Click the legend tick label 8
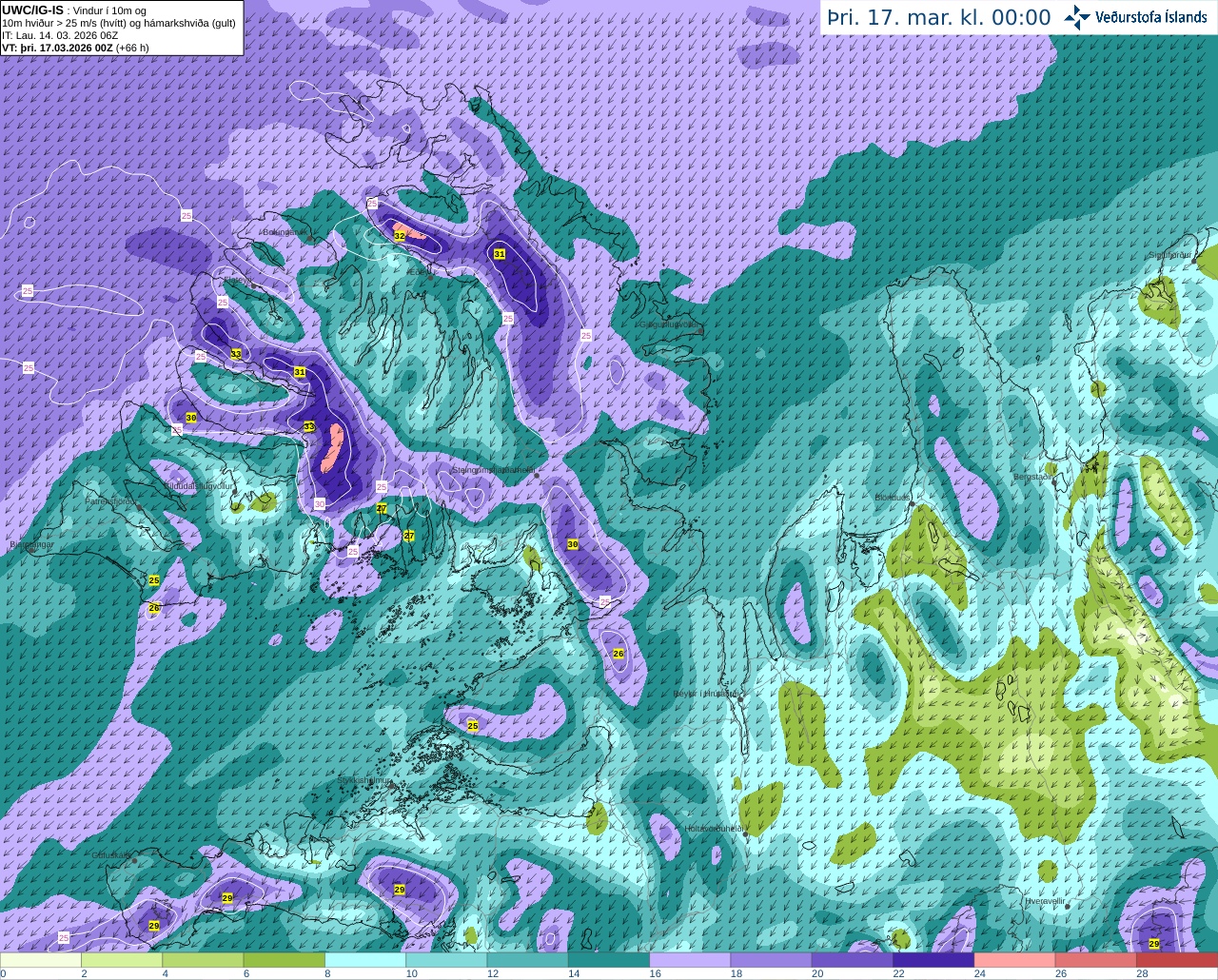This screenshot has width=1218, height=980. [x=328, y=973]
